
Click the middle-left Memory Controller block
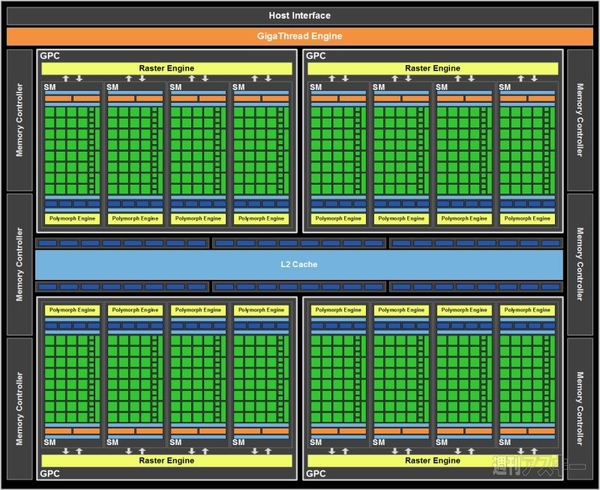coord(18,264)
